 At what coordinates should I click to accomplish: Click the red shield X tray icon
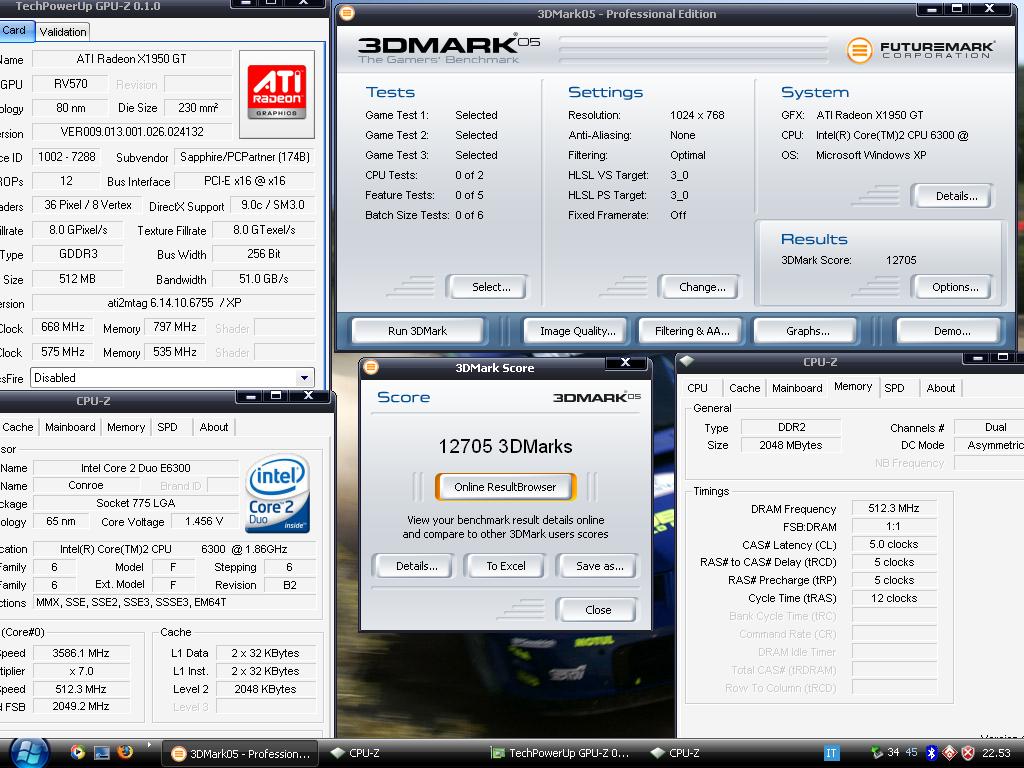(x=968, y=753)
